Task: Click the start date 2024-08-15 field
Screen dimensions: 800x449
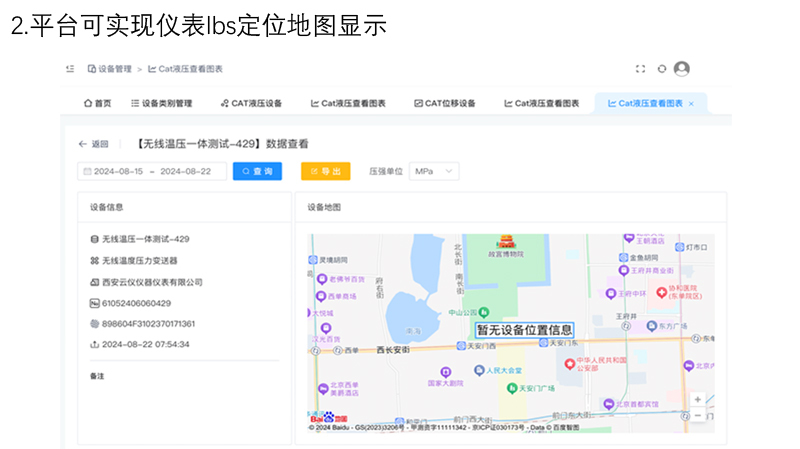Action: click(120, 171)
